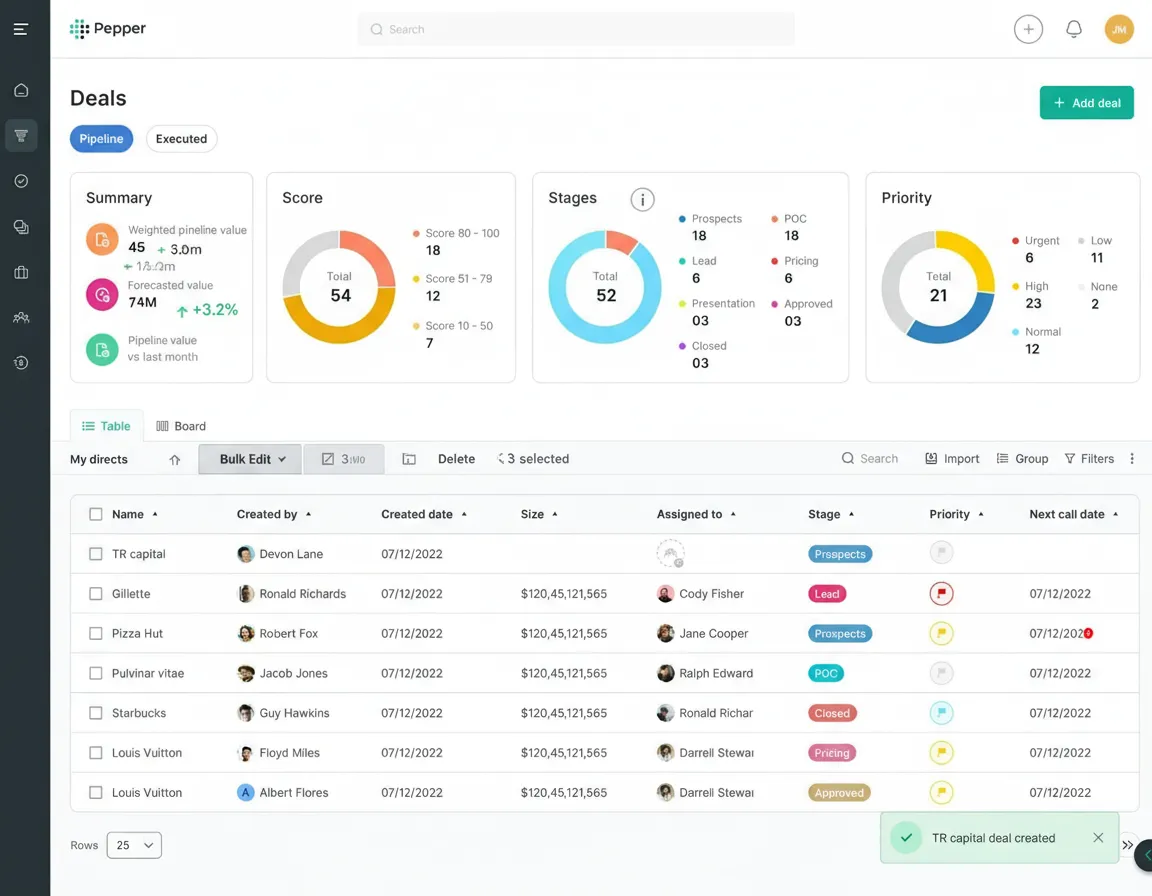1152x896 pixels.
Task: Expand the Bulk Edit dropdown
Action: click(250, 459)
